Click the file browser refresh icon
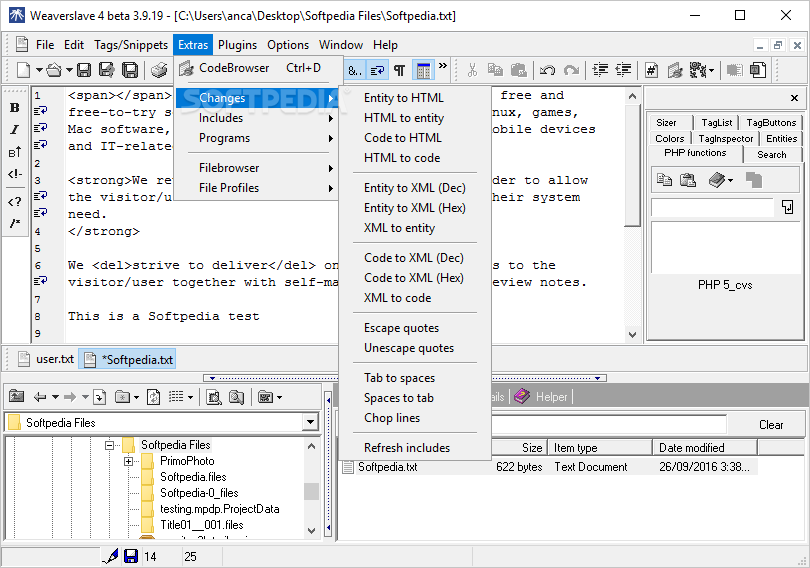 click(x=153, y=397)
